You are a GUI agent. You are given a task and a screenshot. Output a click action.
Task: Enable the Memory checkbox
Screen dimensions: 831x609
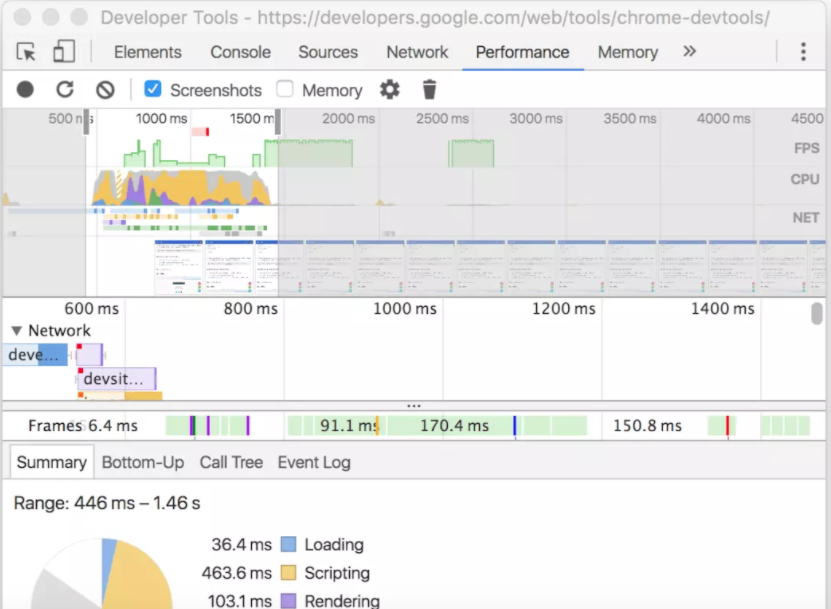285,89
